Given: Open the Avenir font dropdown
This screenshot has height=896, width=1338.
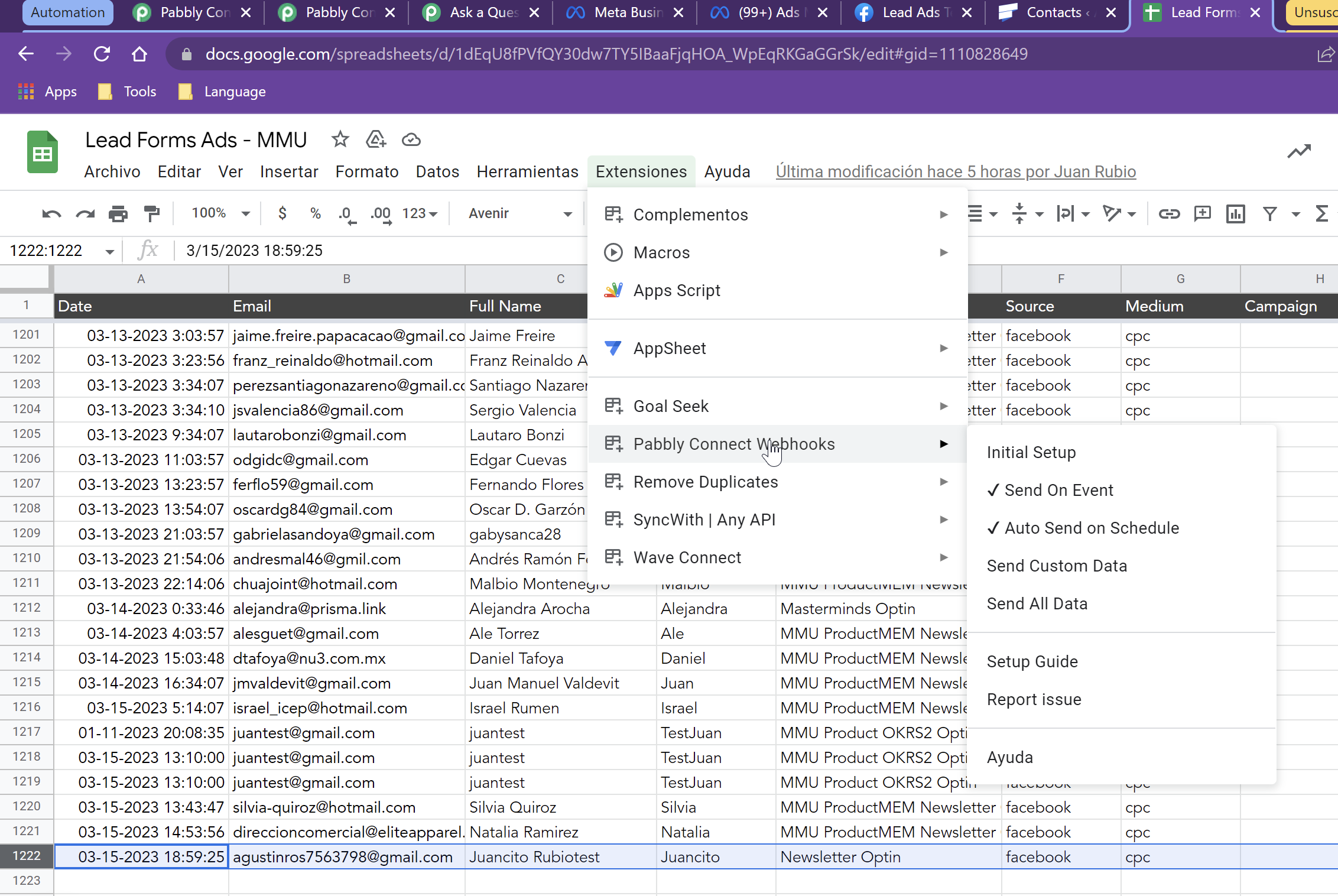Looking at the screenshot, I should coord(520,213).
